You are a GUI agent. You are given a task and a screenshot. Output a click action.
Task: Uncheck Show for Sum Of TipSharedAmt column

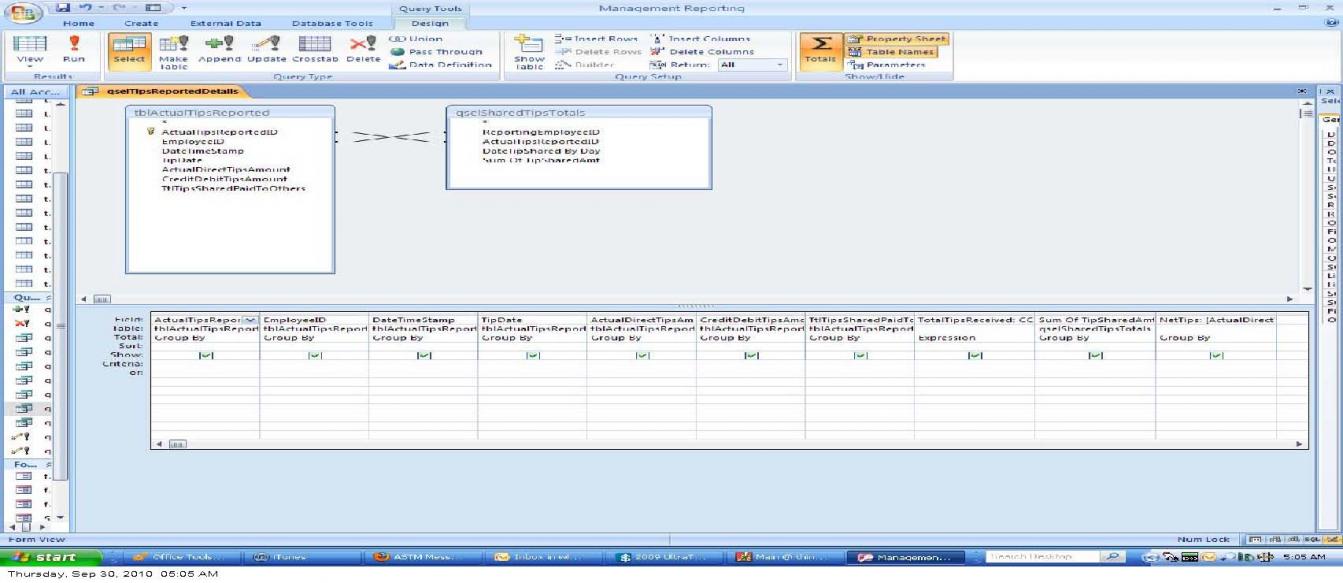[1095, 355]
